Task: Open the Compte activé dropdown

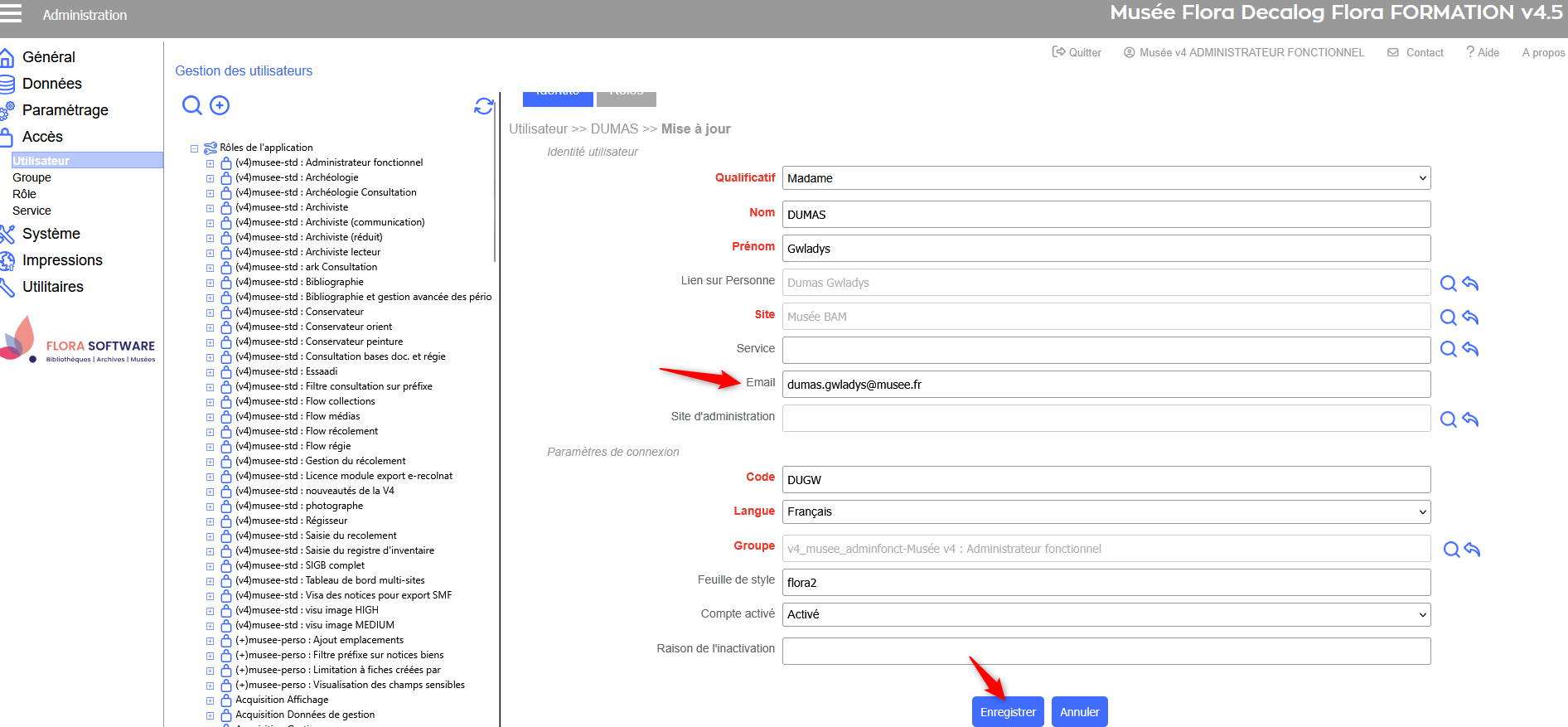Action: (x=1106, y=614)
